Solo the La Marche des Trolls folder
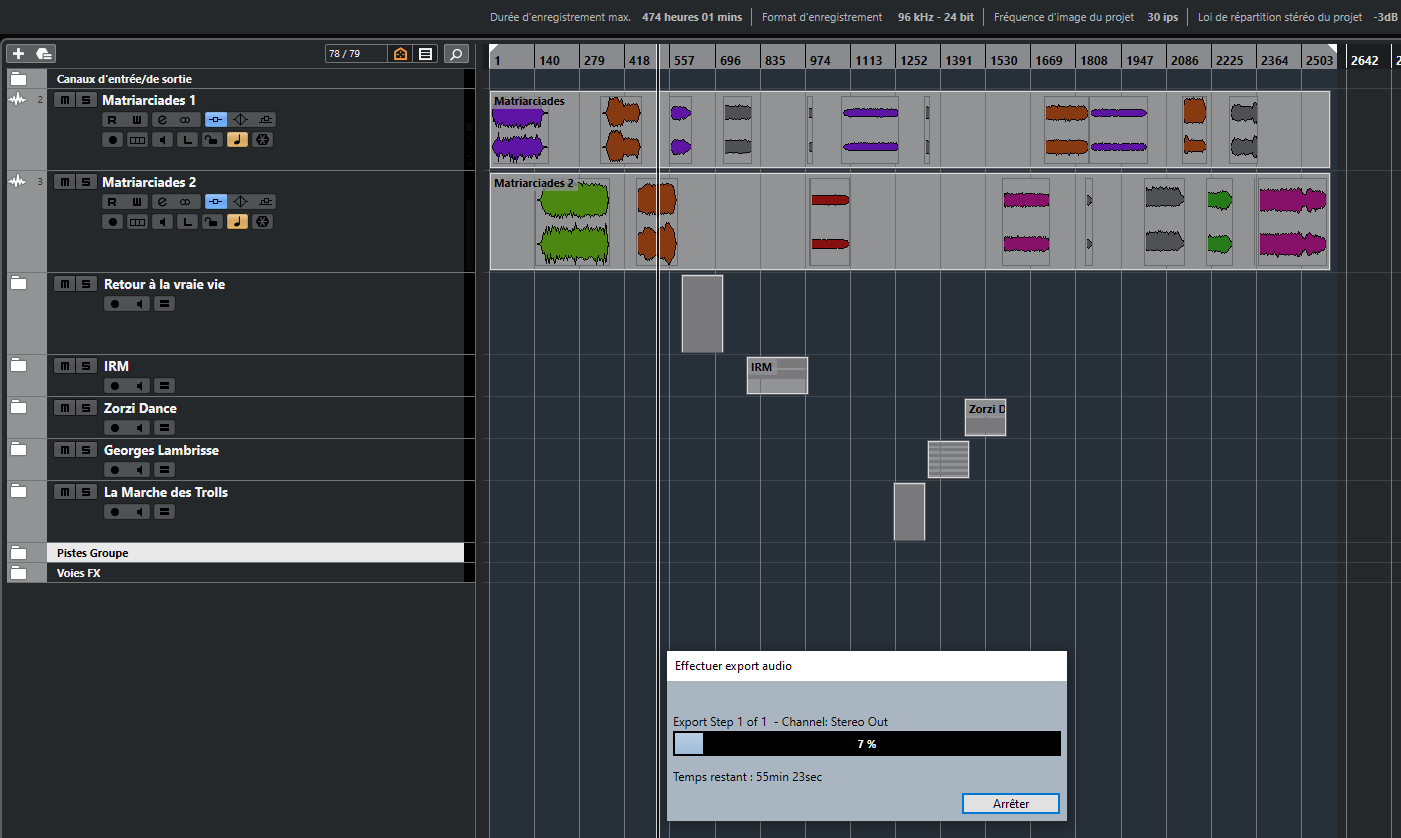This screenshot has height=838, width=1401. [x=86, y=492]
